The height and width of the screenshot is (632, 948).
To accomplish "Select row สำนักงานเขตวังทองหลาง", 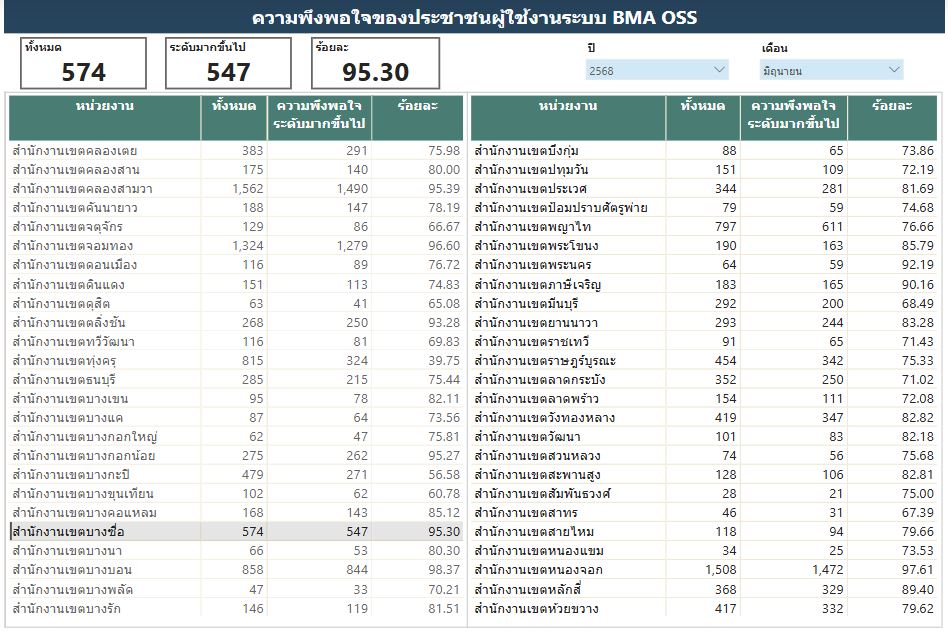I will point(704,417).
